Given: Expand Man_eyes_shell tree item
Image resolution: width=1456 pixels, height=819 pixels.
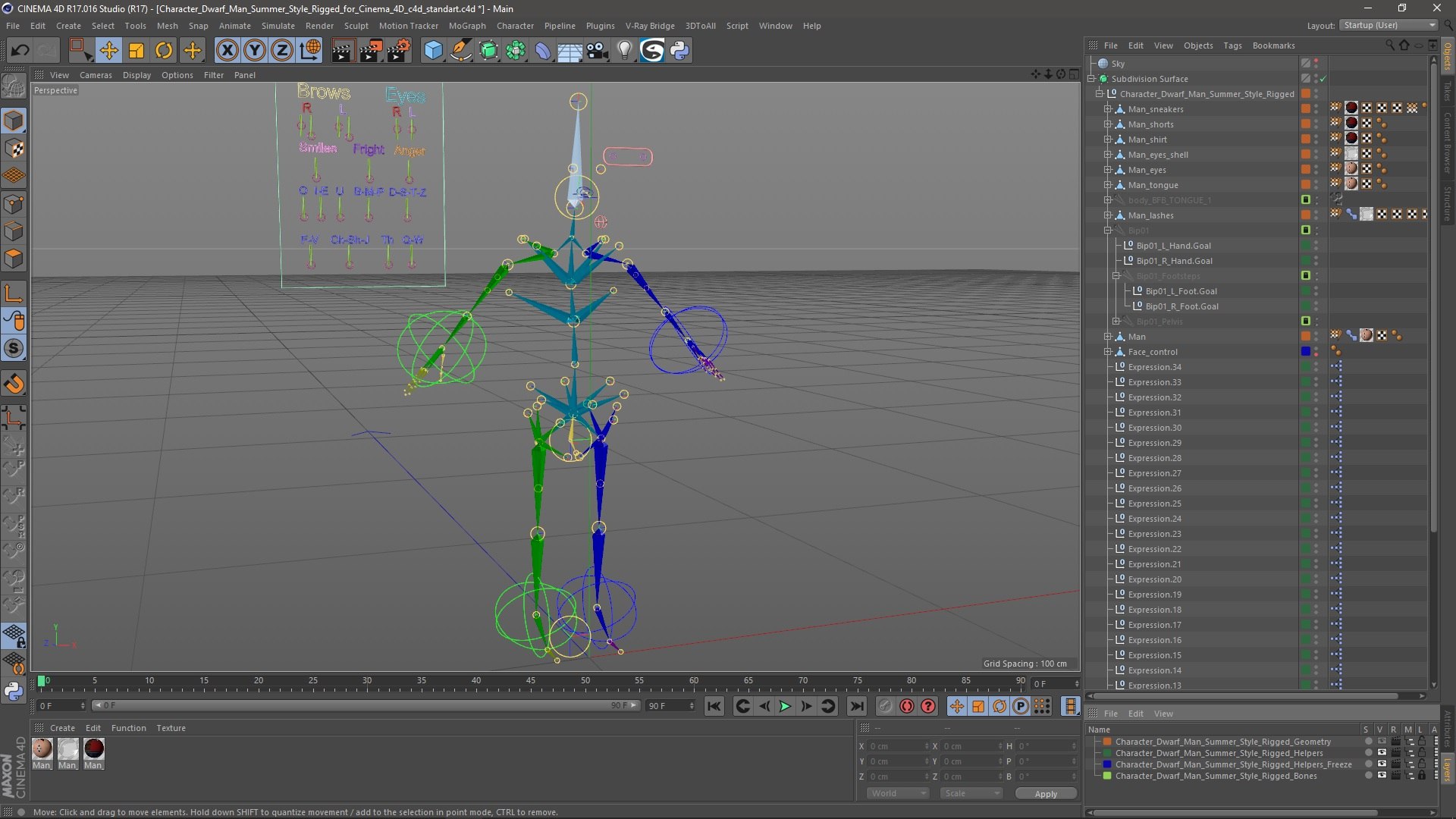Looking at the screenshot, I should click(1107, 155).
